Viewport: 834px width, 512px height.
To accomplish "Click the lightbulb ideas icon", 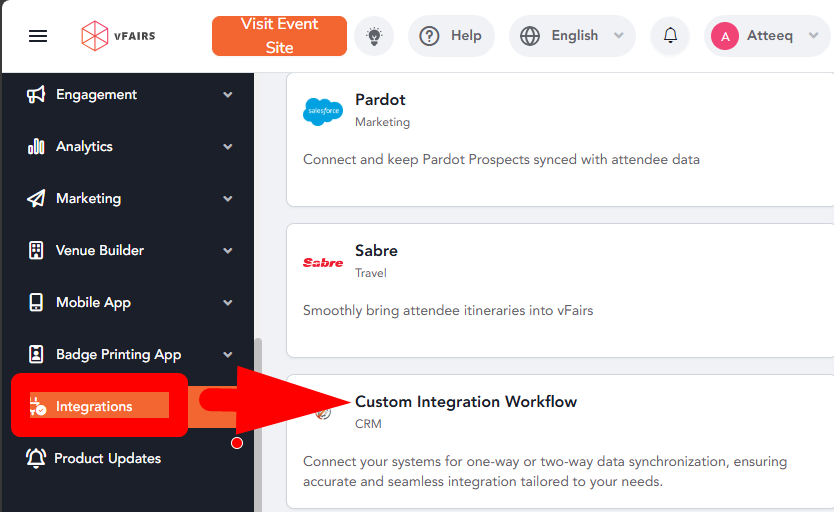I will point(374,36).
